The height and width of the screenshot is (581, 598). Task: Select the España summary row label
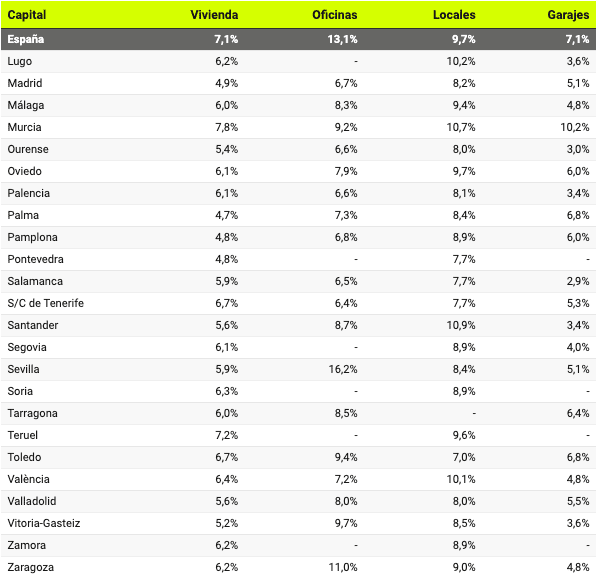point(26,39)
